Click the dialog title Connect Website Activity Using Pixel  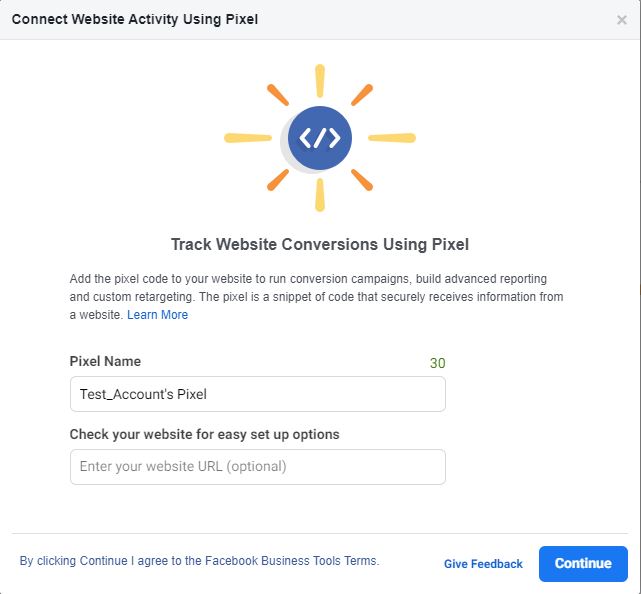(x=135, y=19)
